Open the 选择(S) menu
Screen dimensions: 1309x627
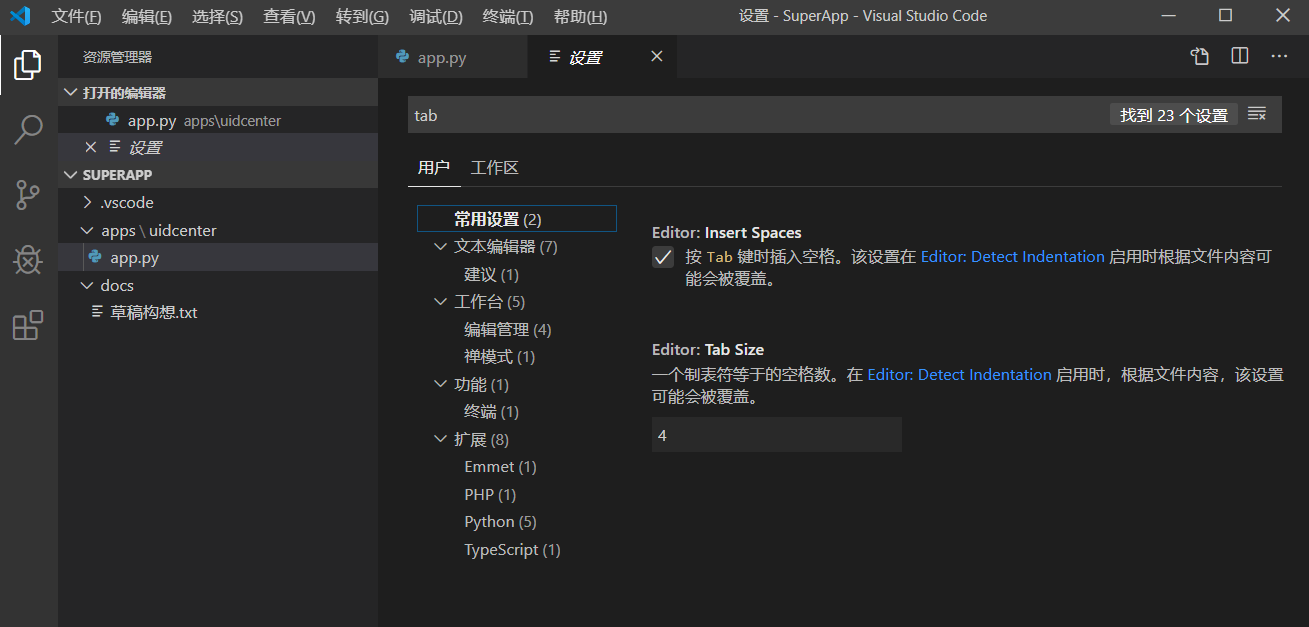coord(217,17)
